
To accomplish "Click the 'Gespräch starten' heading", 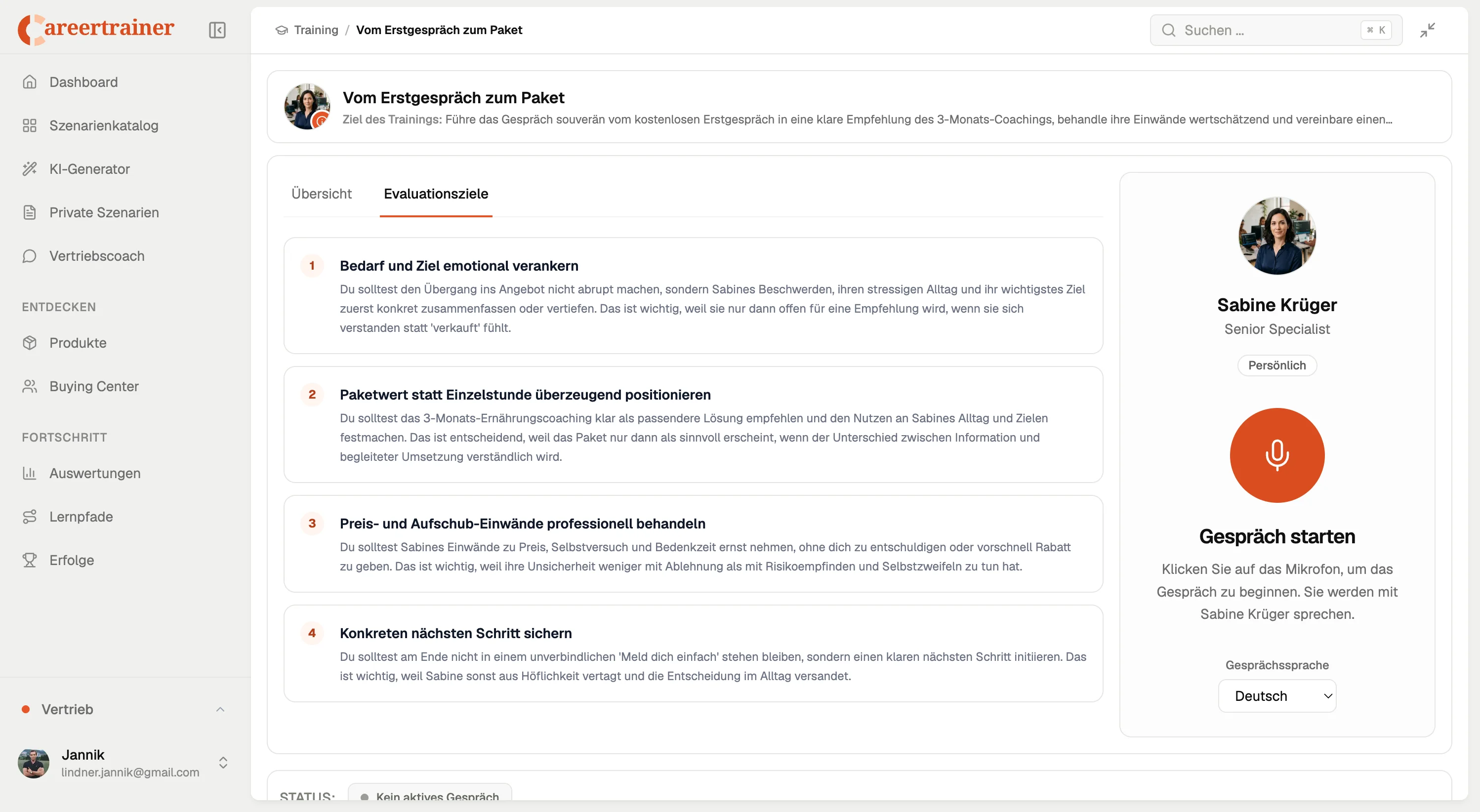I will point(1276,536).
